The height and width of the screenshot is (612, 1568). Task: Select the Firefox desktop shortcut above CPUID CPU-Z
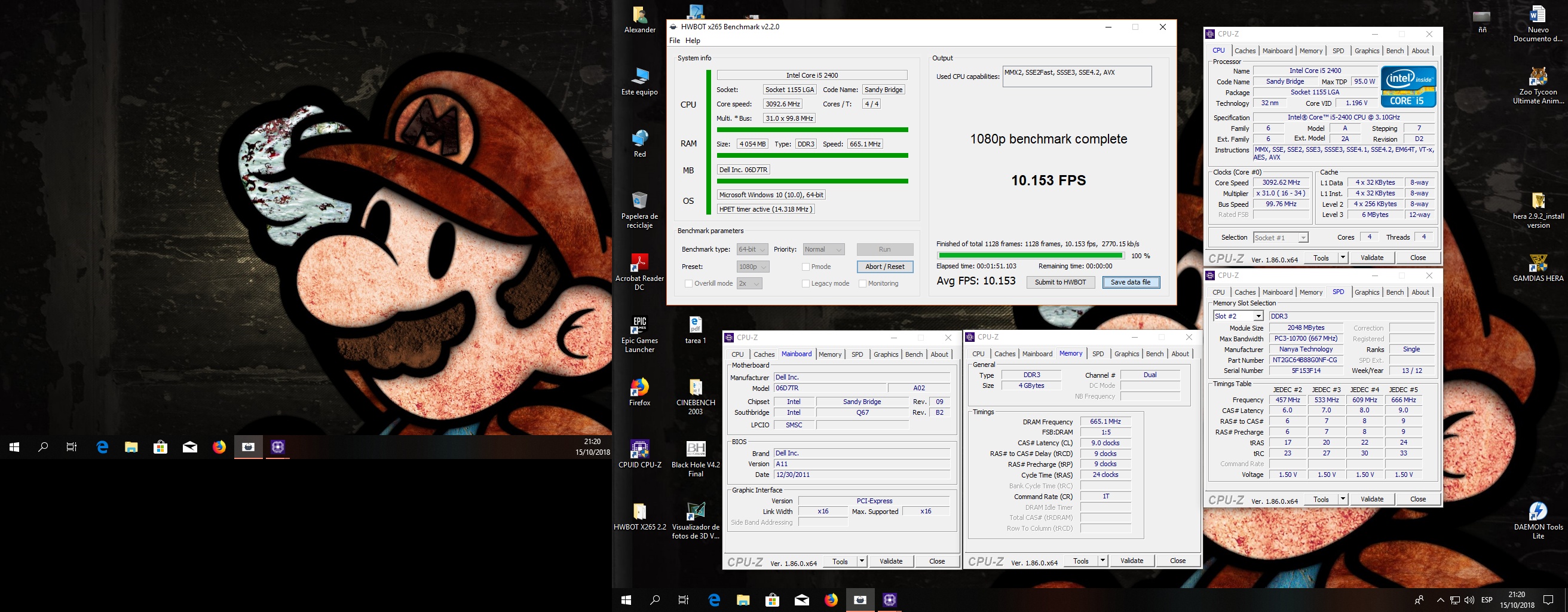pyautogui.click(x=640, y=392)
